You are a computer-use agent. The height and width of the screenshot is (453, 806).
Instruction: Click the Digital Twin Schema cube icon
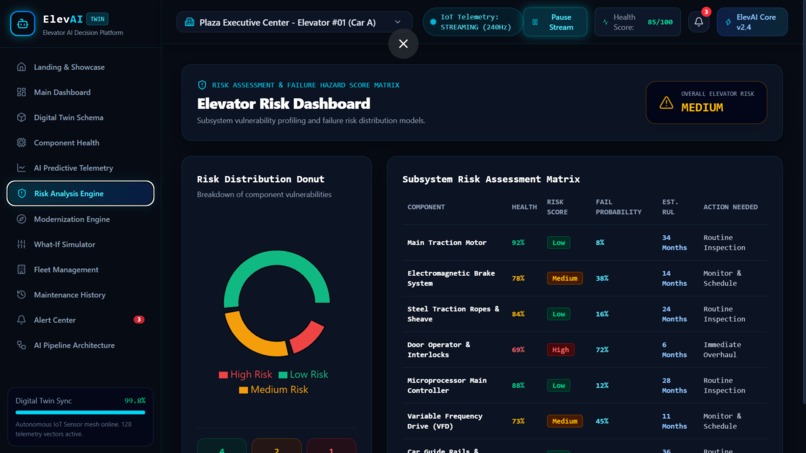21,117
